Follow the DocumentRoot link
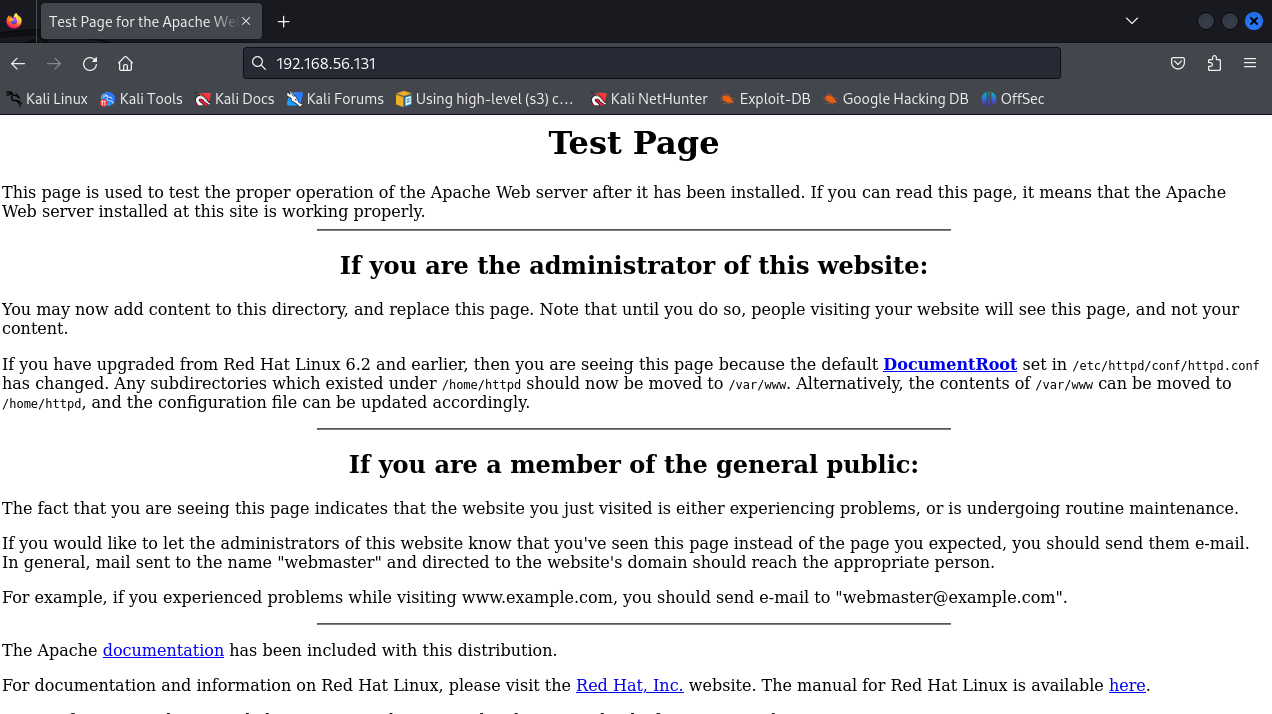Screen dimensions: 1272x714 click(x=950, y=365)
